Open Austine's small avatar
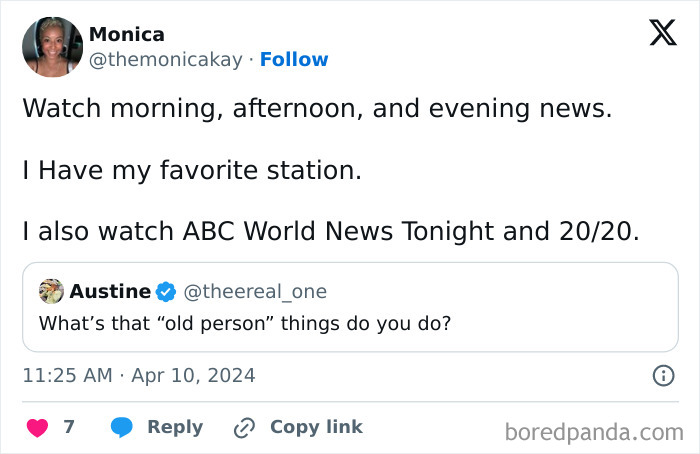 coord(51,291)
